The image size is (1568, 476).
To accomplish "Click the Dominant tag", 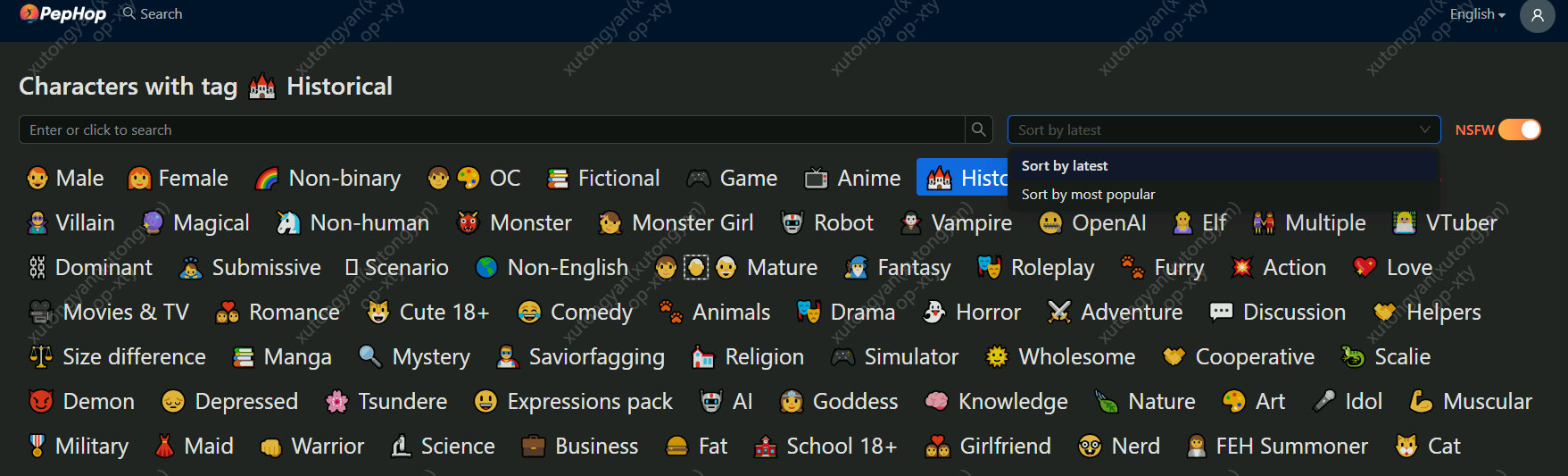I will pyautogui.click(x=90, y=267).
